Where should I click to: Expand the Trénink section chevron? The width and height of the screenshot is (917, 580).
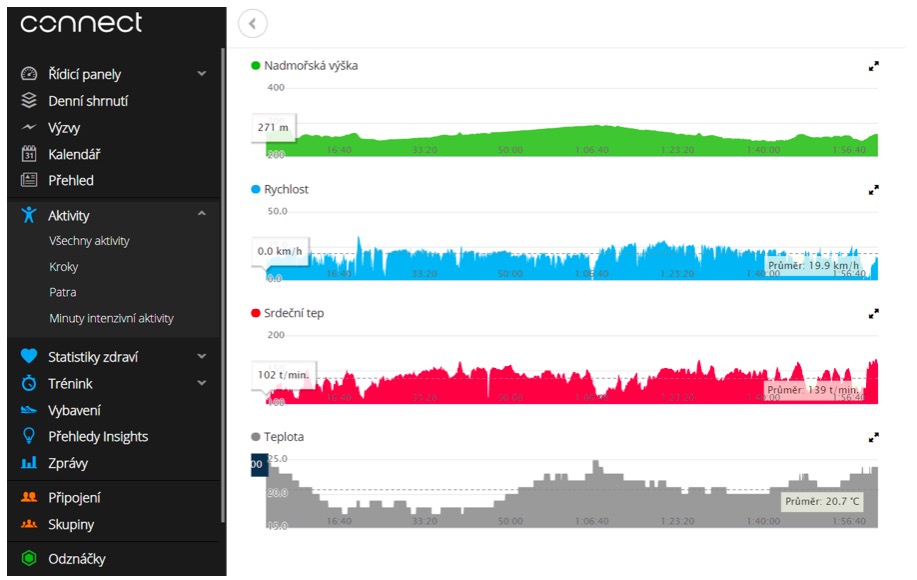pyautogui.click(x=202, y=383)
